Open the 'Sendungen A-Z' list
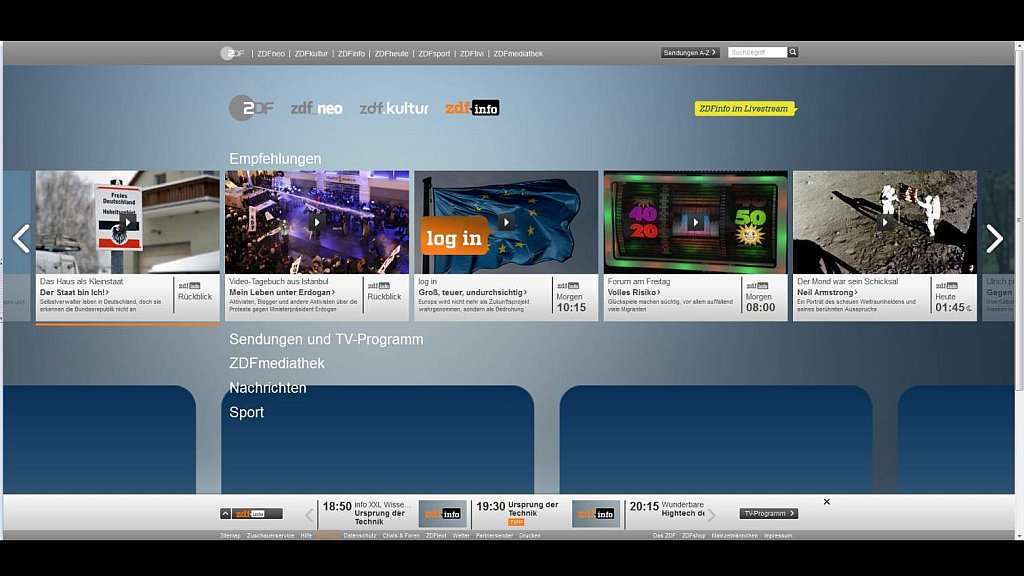 (690, 53)
